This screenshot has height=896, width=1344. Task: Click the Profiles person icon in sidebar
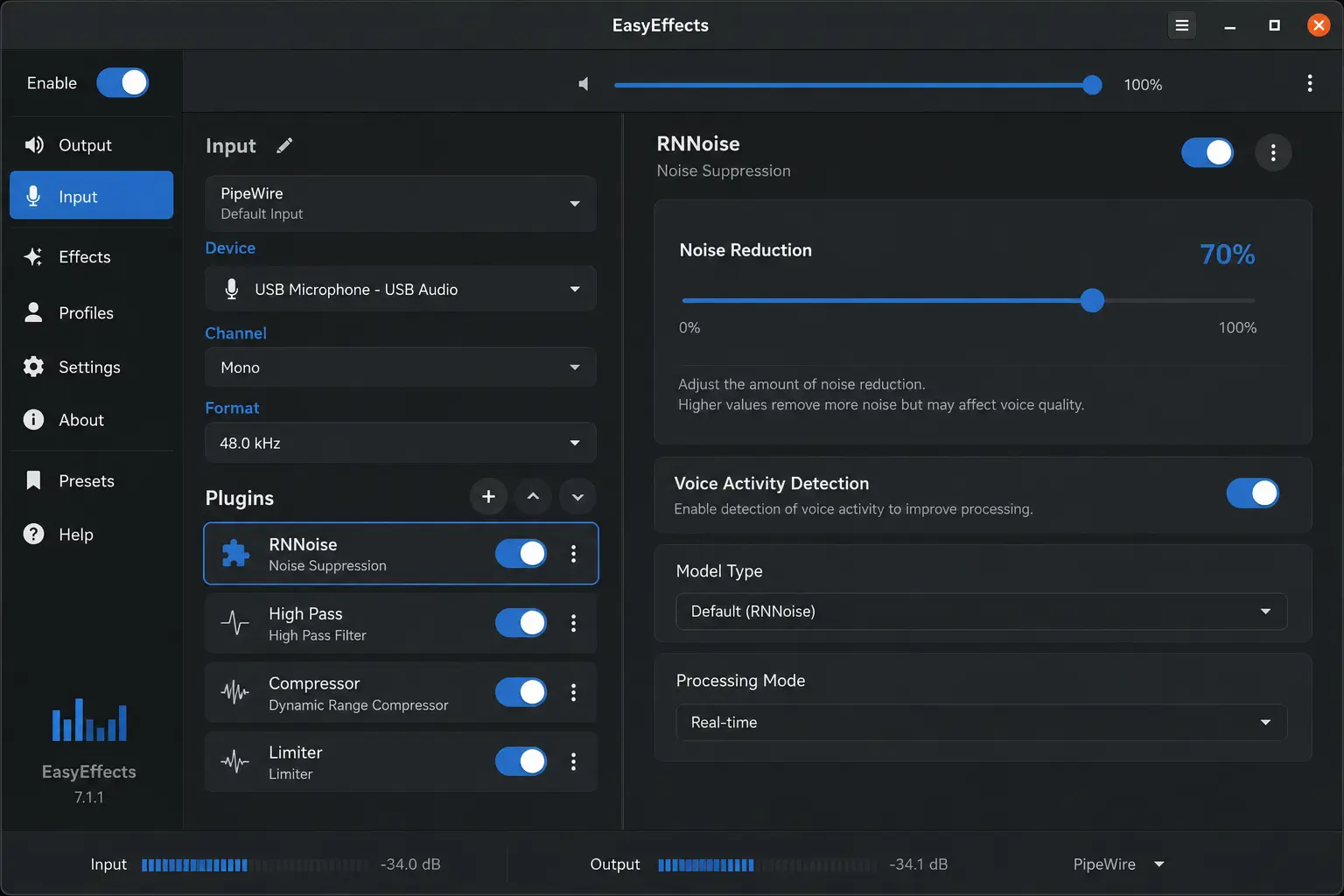[33, 312]
